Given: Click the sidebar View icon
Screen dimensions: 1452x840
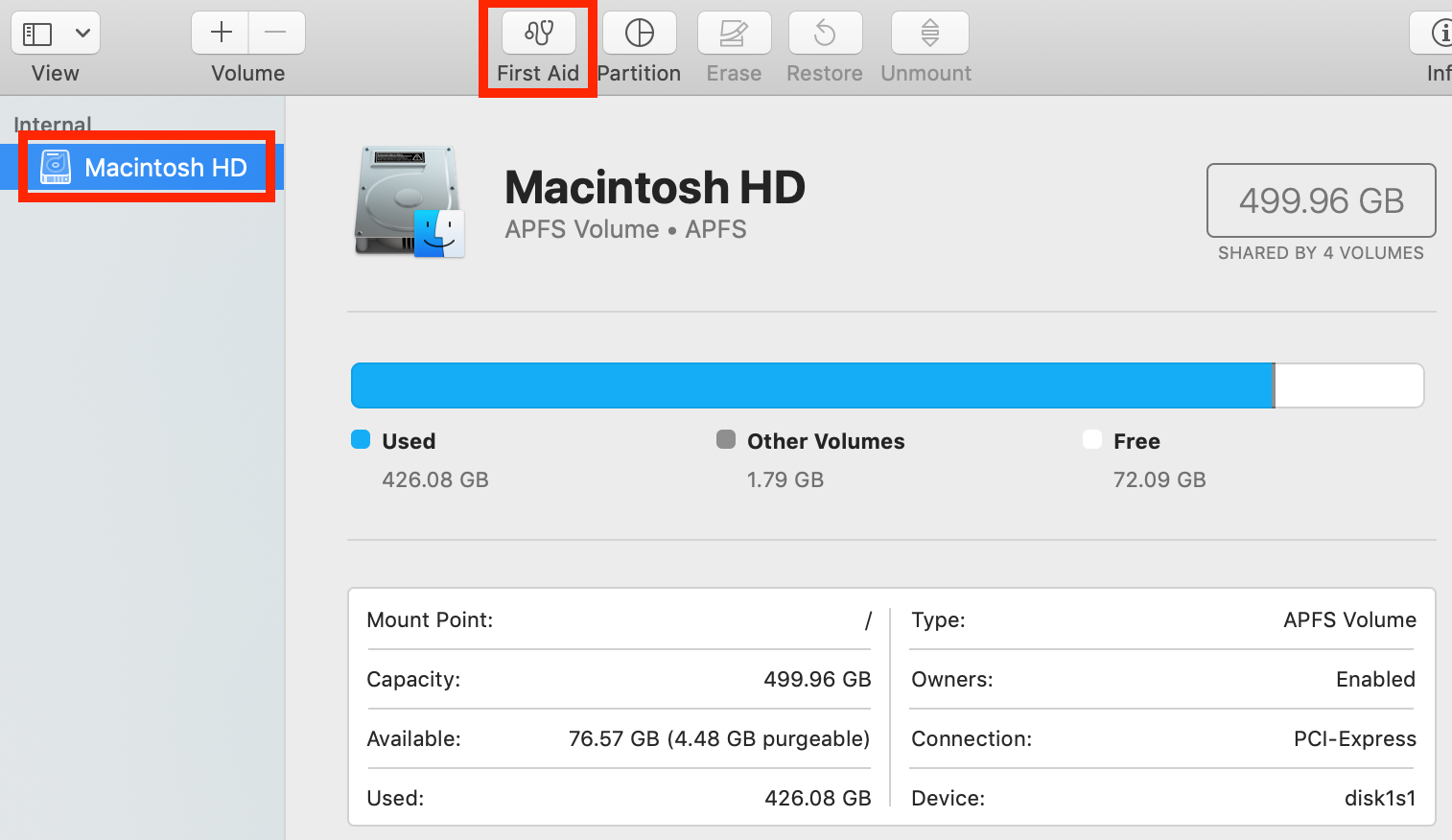Looking at the screenshot, I should point(37,35).
